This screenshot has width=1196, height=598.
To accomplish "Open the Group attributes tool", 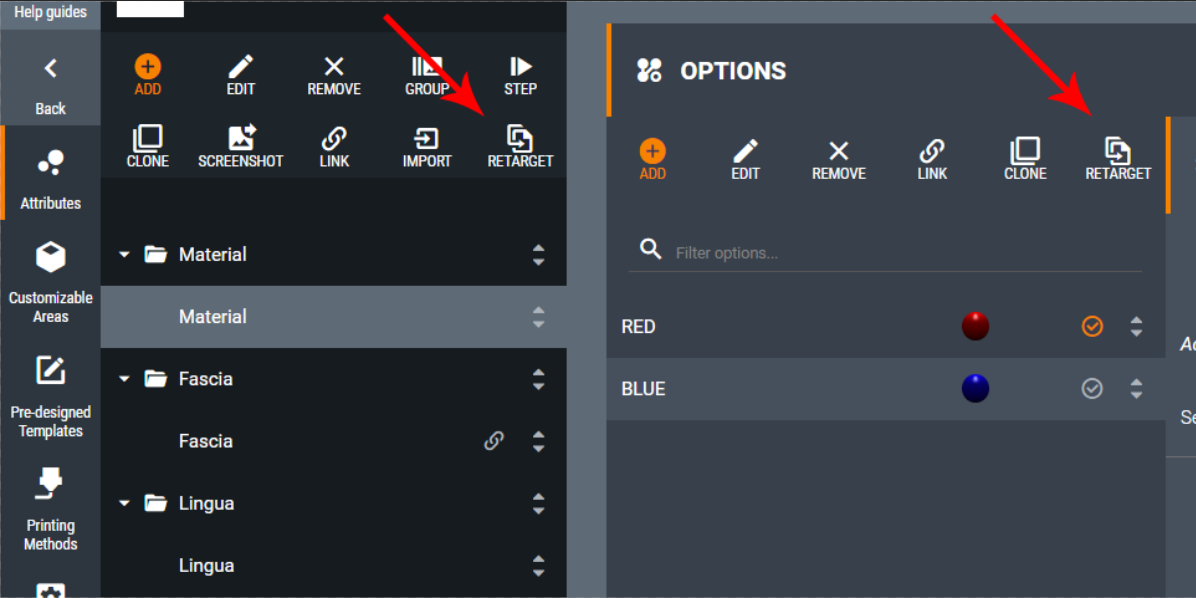I will (427, 76).
